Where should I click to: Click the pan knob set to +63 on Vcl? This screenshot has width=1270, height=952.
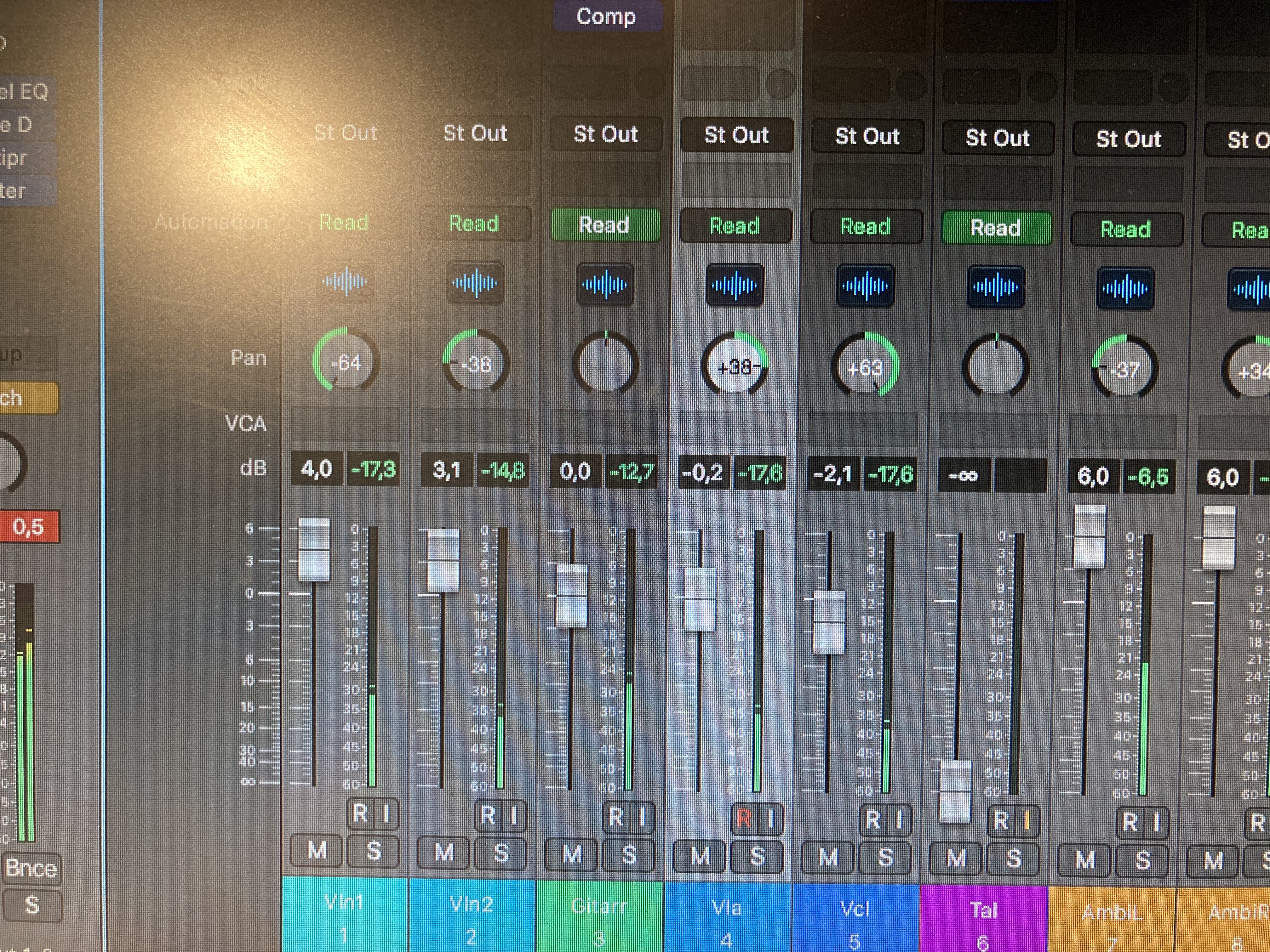pos(865,366)
